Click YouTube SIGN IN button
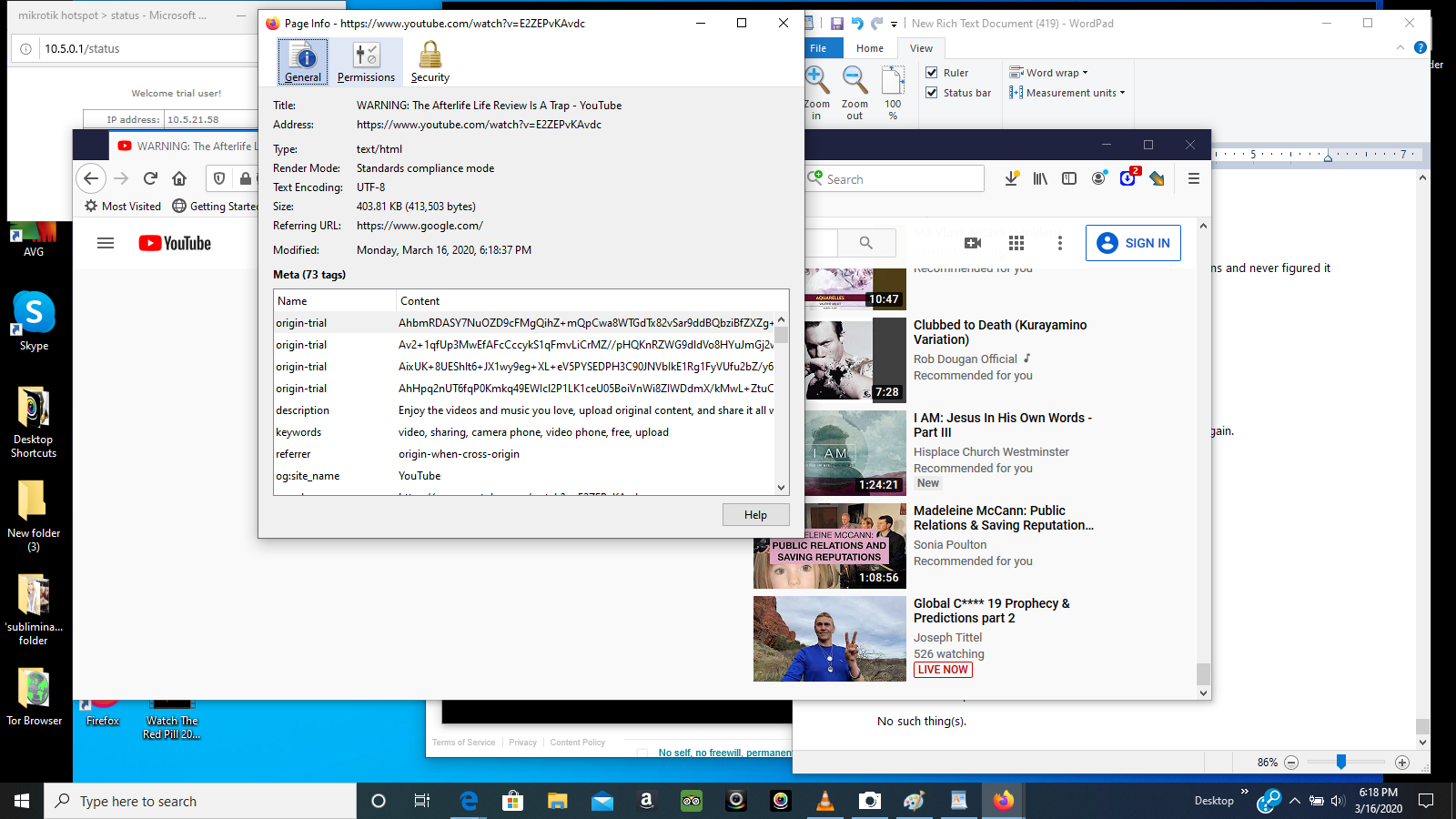Image resolution: width=1456 pixels, height=819 pixels. (x=1133, y=243)
